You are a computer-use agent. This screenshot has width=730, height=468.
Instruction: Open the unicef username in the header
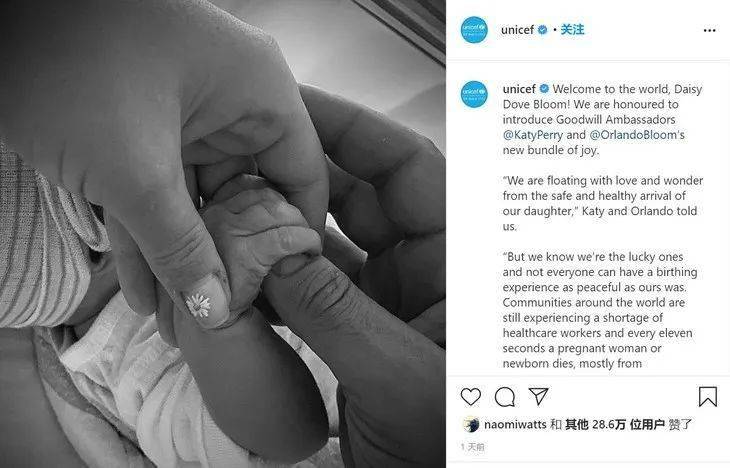(517, 30)
